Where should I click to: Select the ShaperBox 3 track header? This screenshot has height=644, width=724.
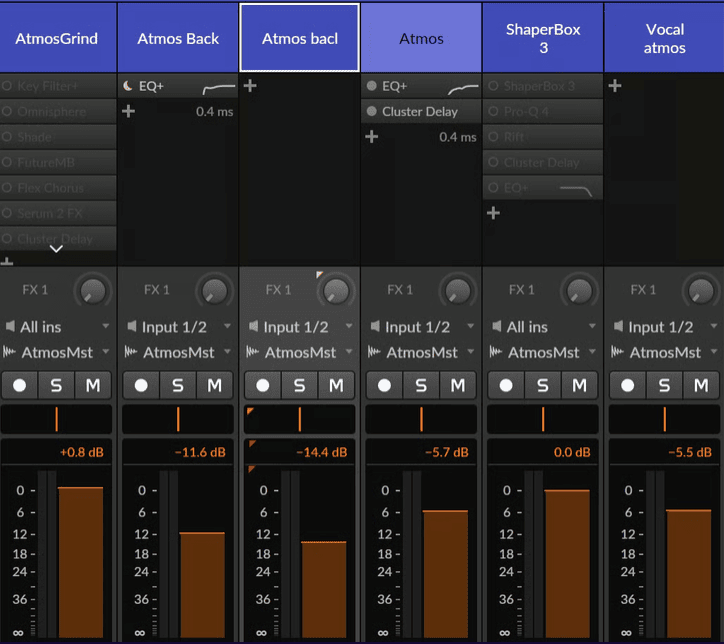[543, 38]
